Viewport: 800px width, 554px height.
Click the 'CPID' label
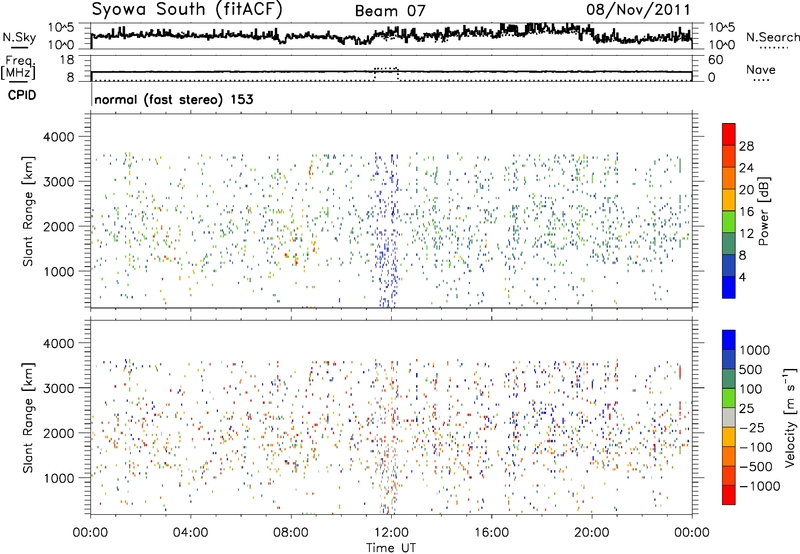[21, 95]
